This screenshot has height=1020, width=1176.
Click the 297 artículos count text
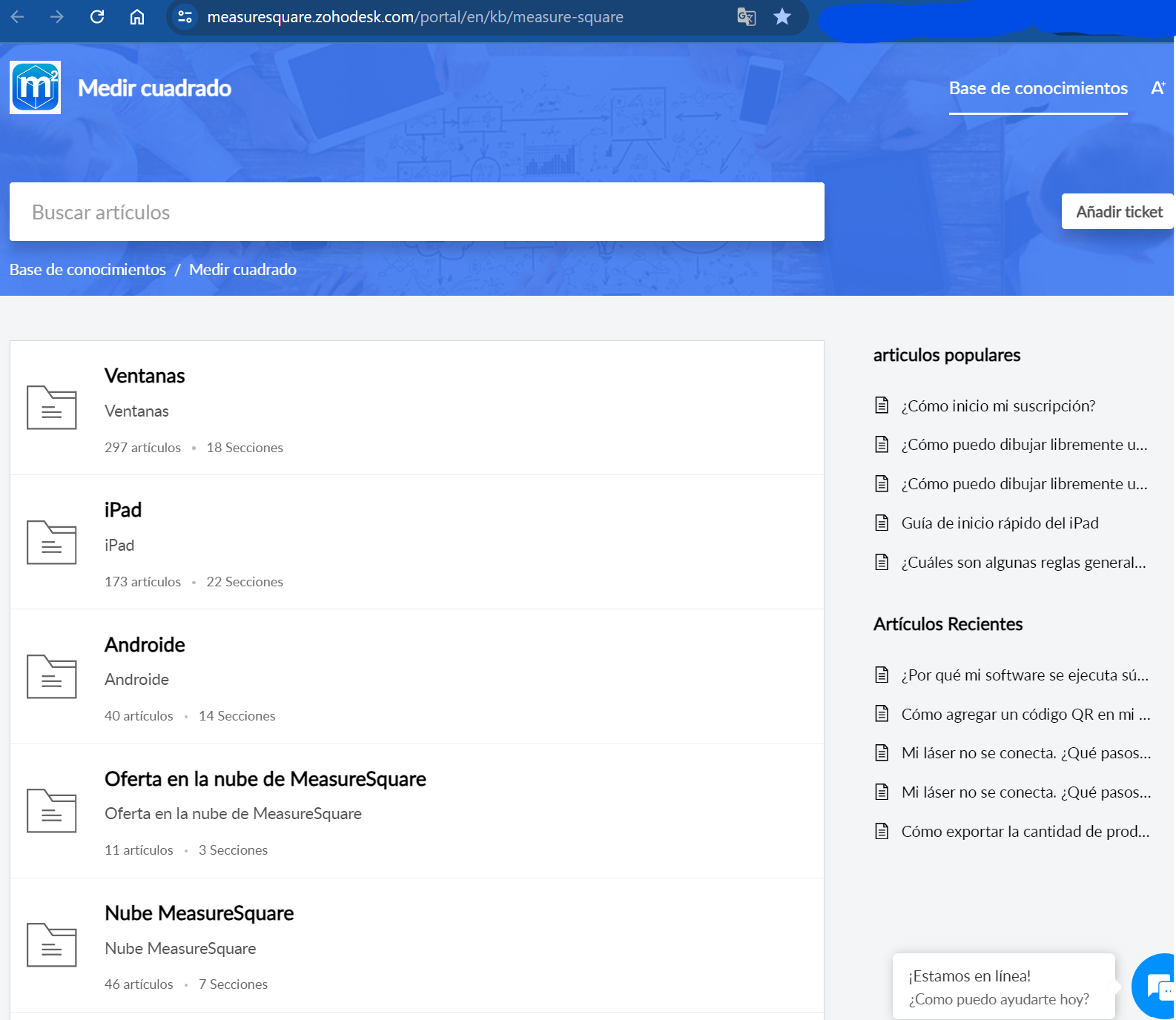tap(142, 447)
